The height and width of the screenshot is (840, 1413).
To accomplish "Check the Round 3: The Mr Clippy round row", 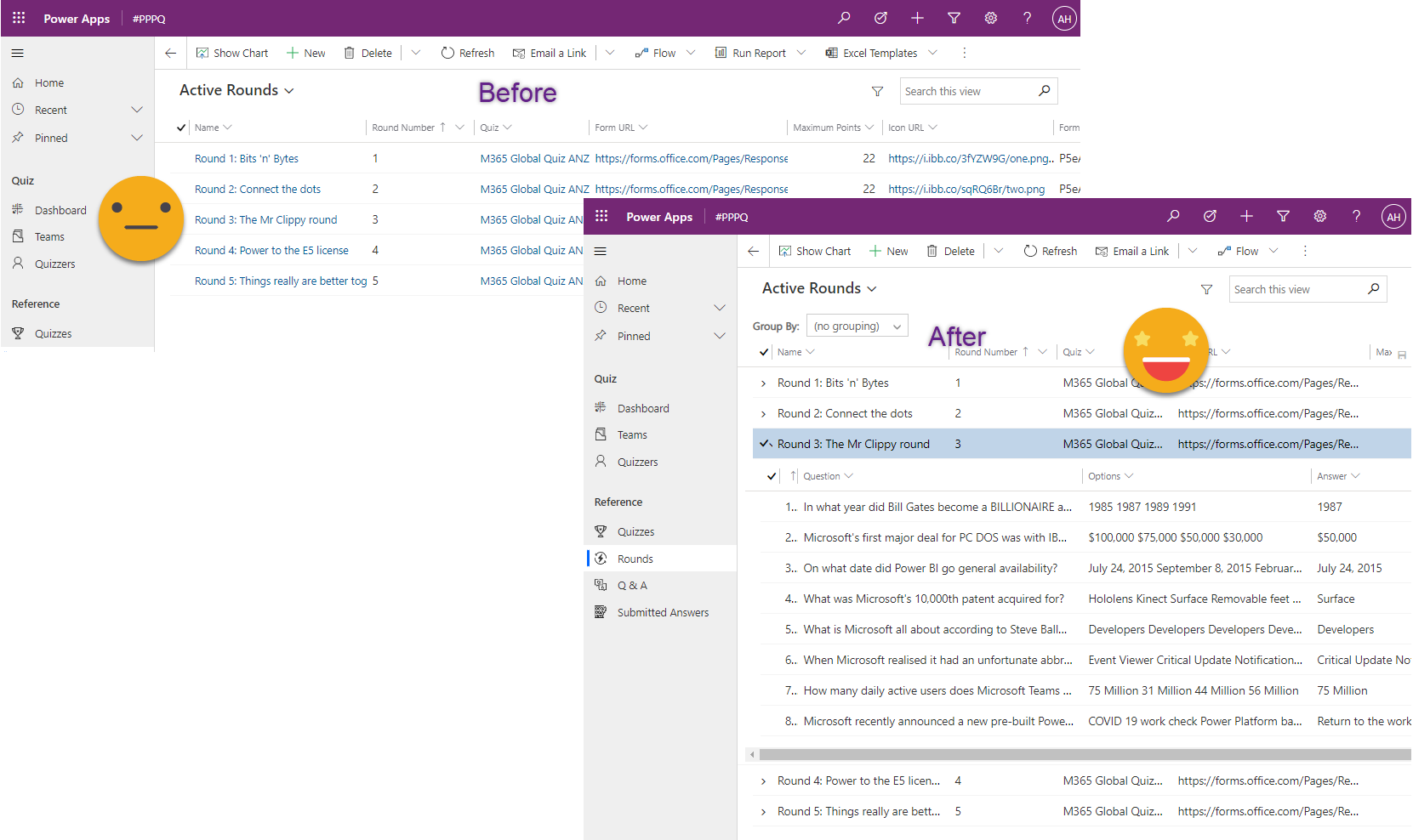I will pyautogui.click(x=764, y=443).
